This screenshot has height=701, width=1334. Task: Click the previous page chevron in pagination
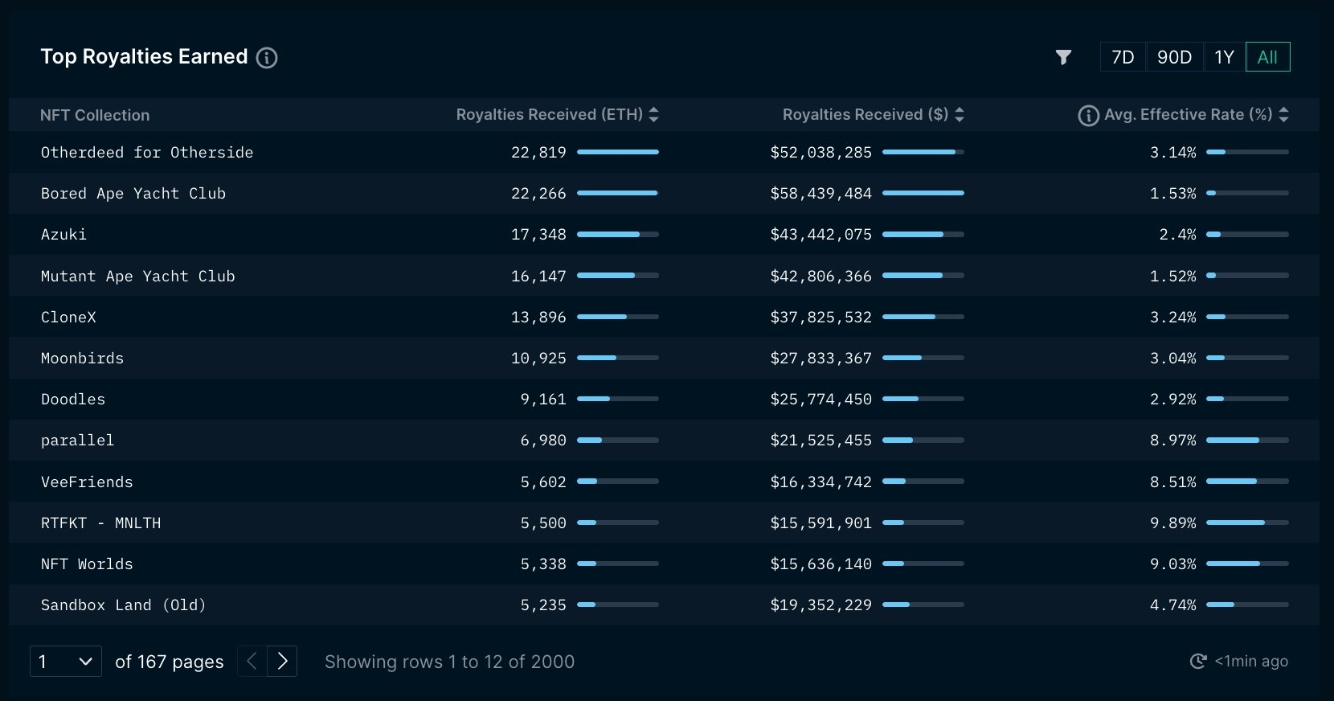251,661
